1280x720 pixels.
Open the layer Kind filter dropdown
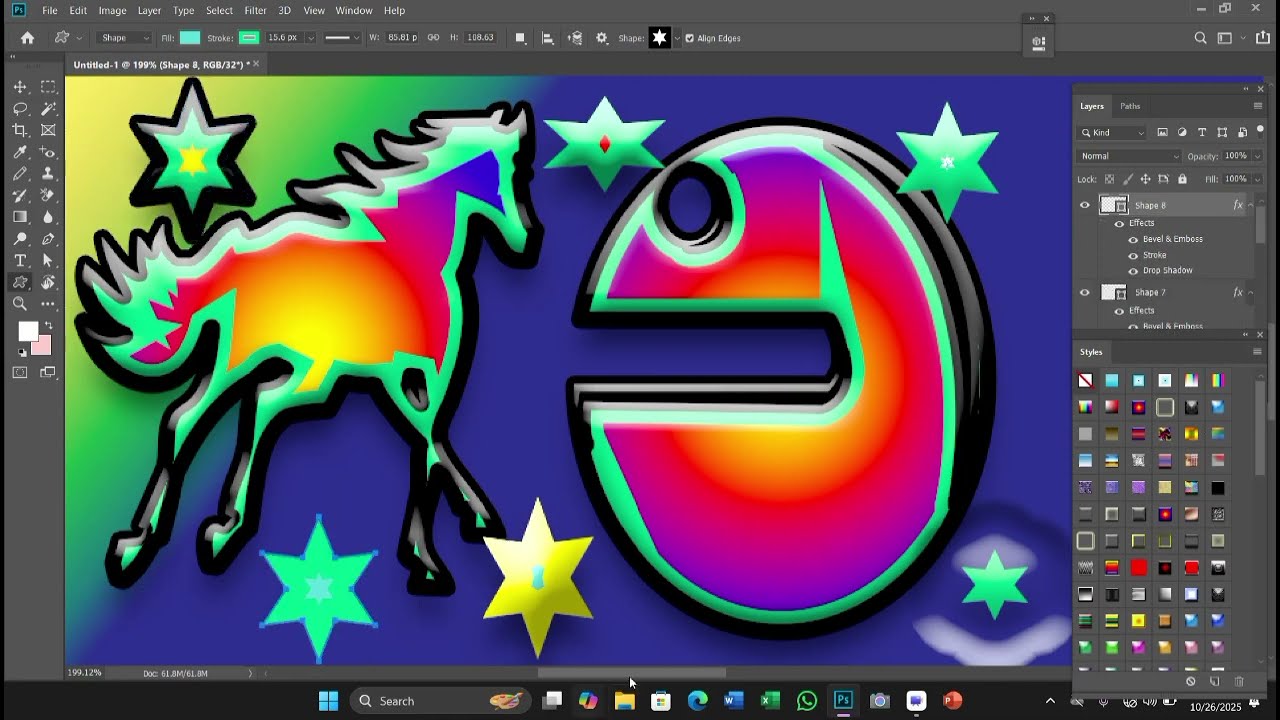[1113, 132]
